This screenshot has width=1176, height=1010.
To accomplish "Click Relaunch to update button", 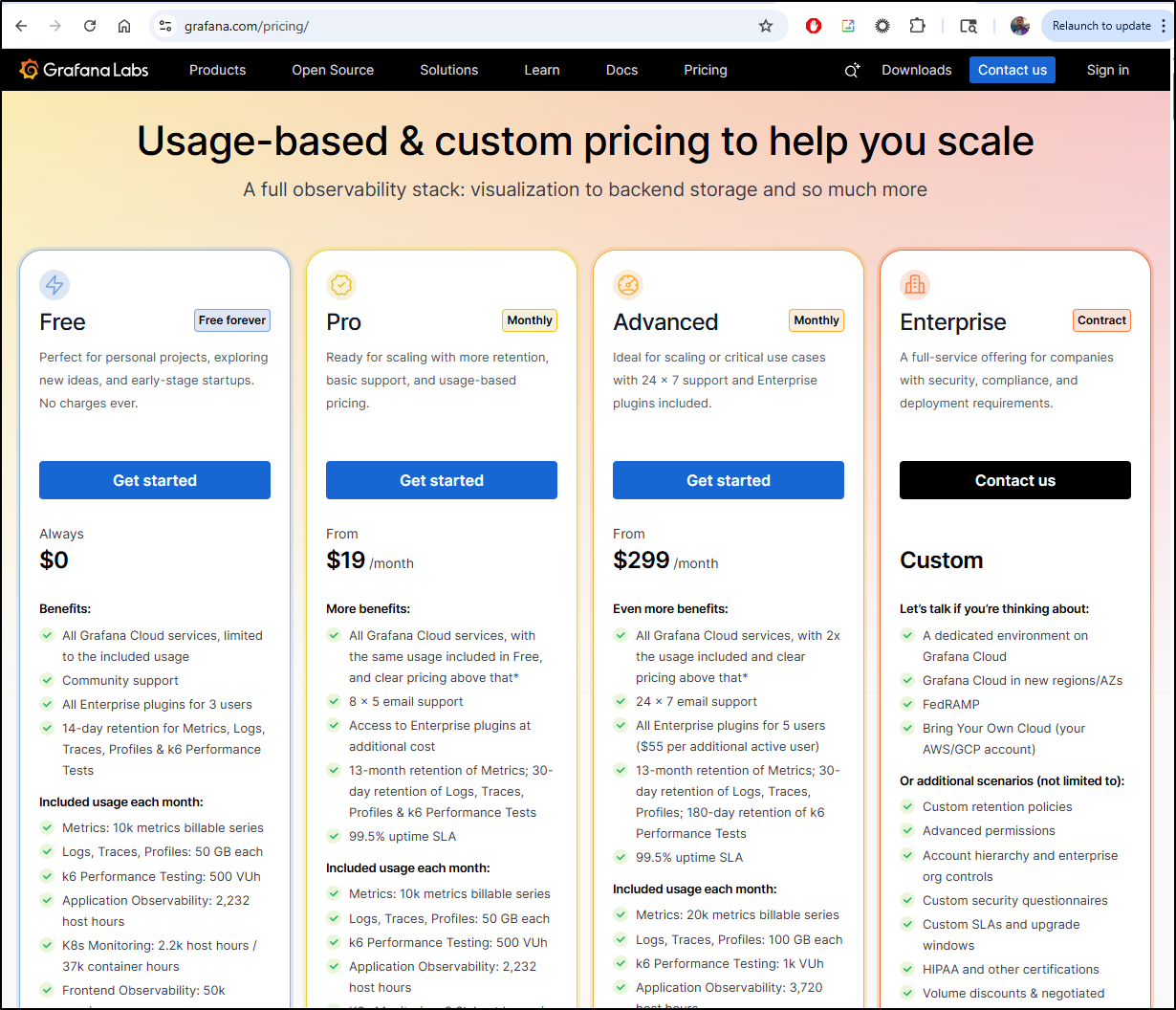I will click(1101, 26).
